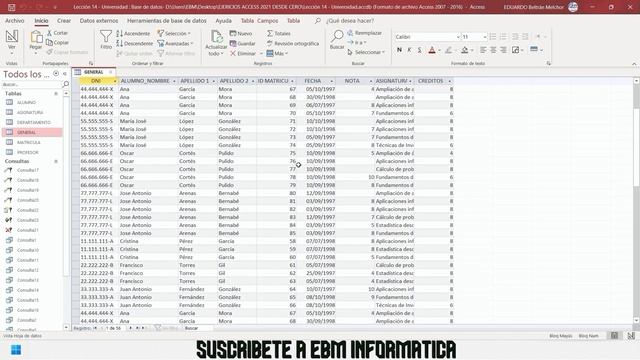Copy selection with Copiar

(57, 42)
